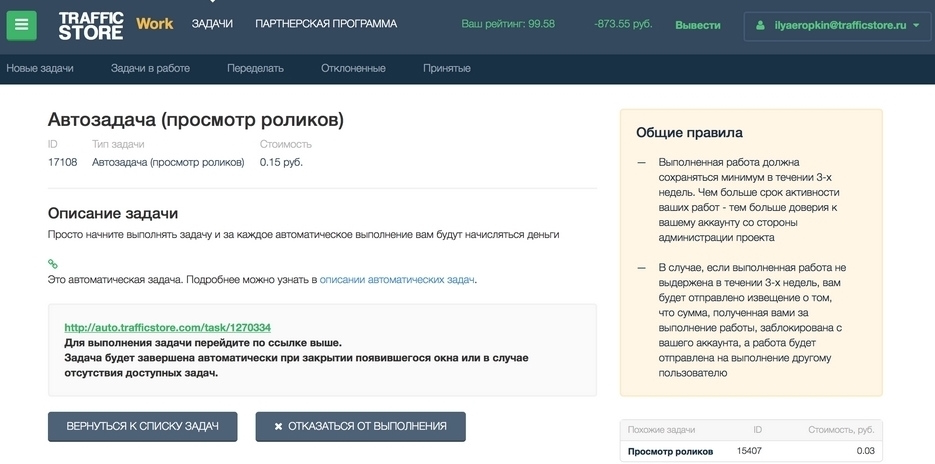Viewport: 935px width, 464px height.
Task: Click the user avatar icon
Action: 762,25
